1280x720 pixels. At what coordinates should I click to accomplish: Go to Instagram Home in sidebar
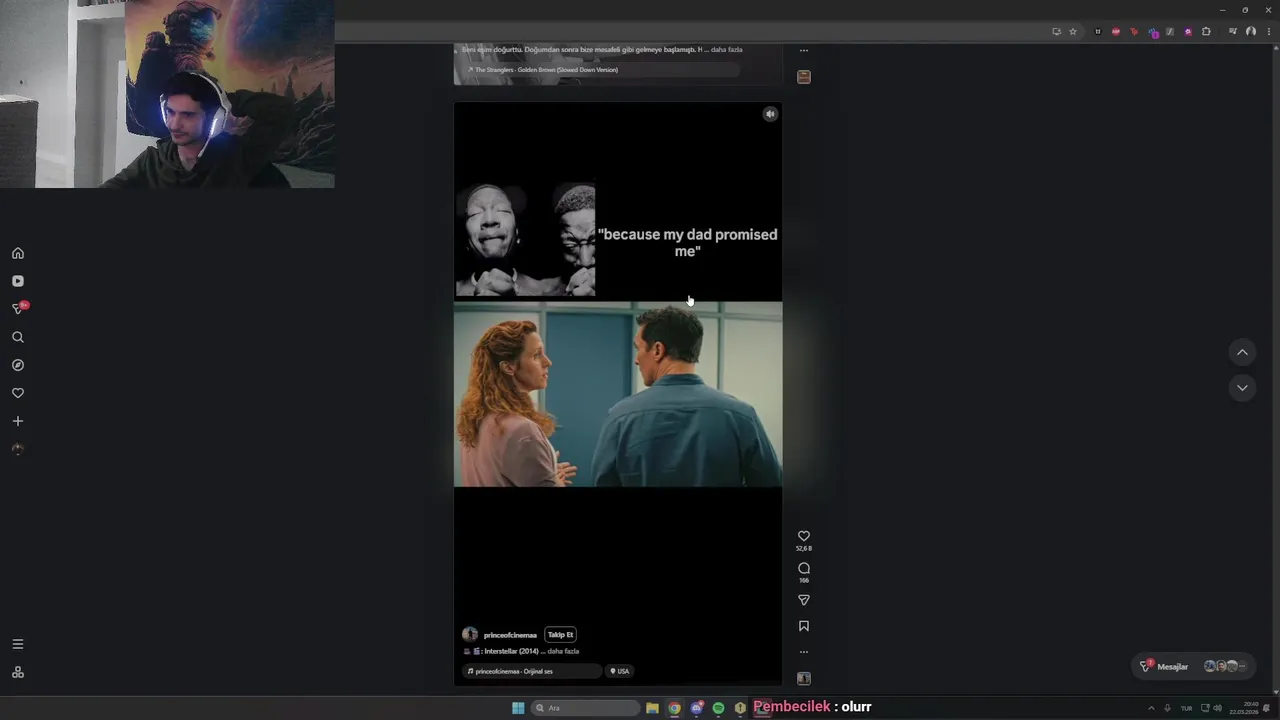tap(17, 253)
